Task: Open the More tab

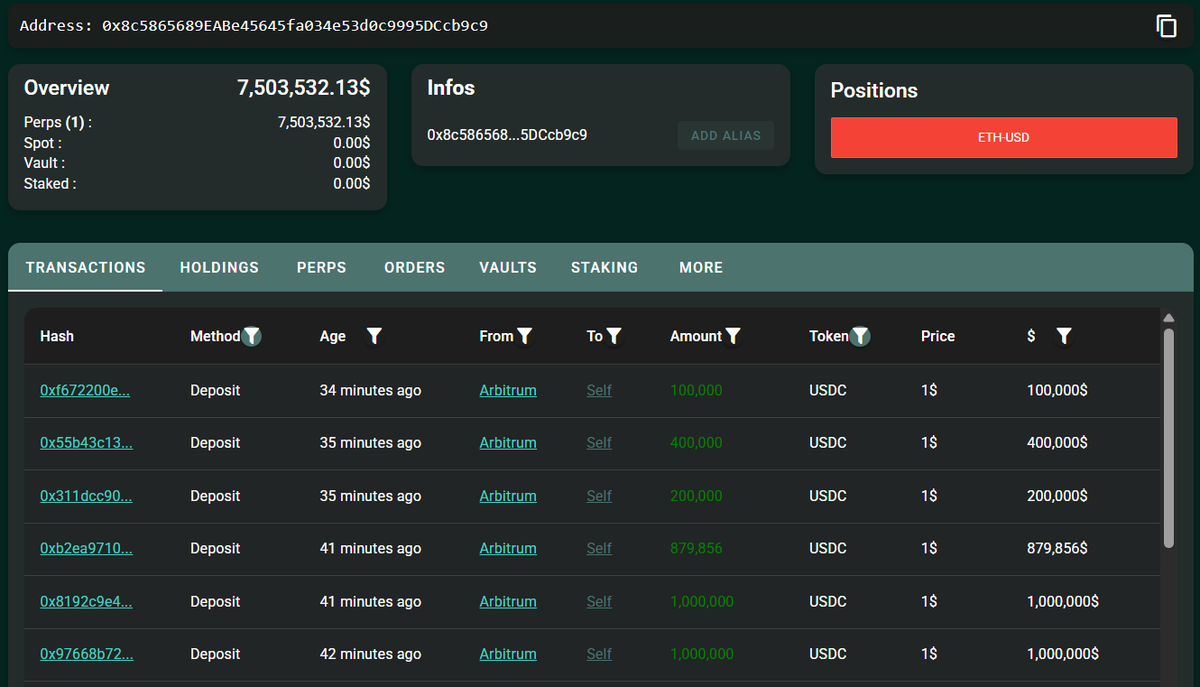Action: tap(701, 267)
